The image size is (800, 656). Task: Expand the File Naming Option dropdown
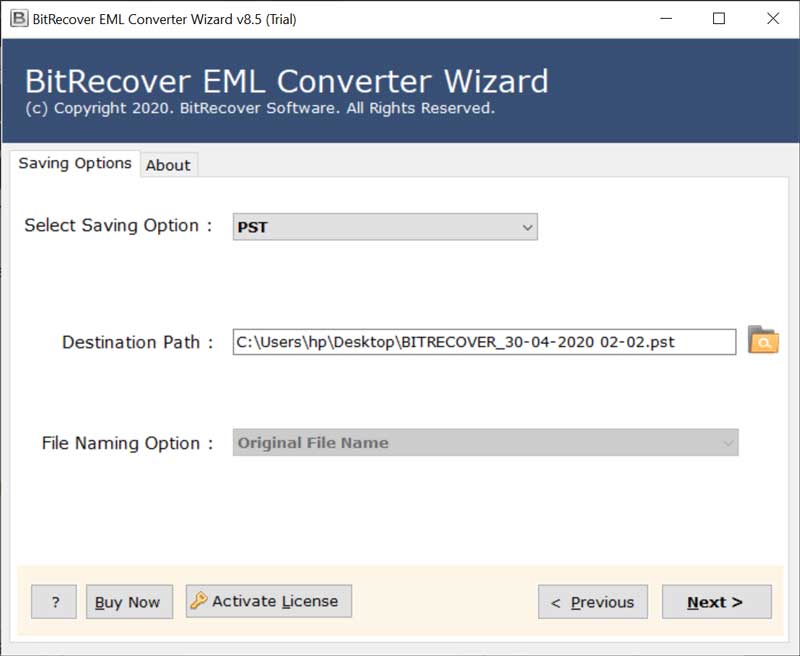click(485, 442)
